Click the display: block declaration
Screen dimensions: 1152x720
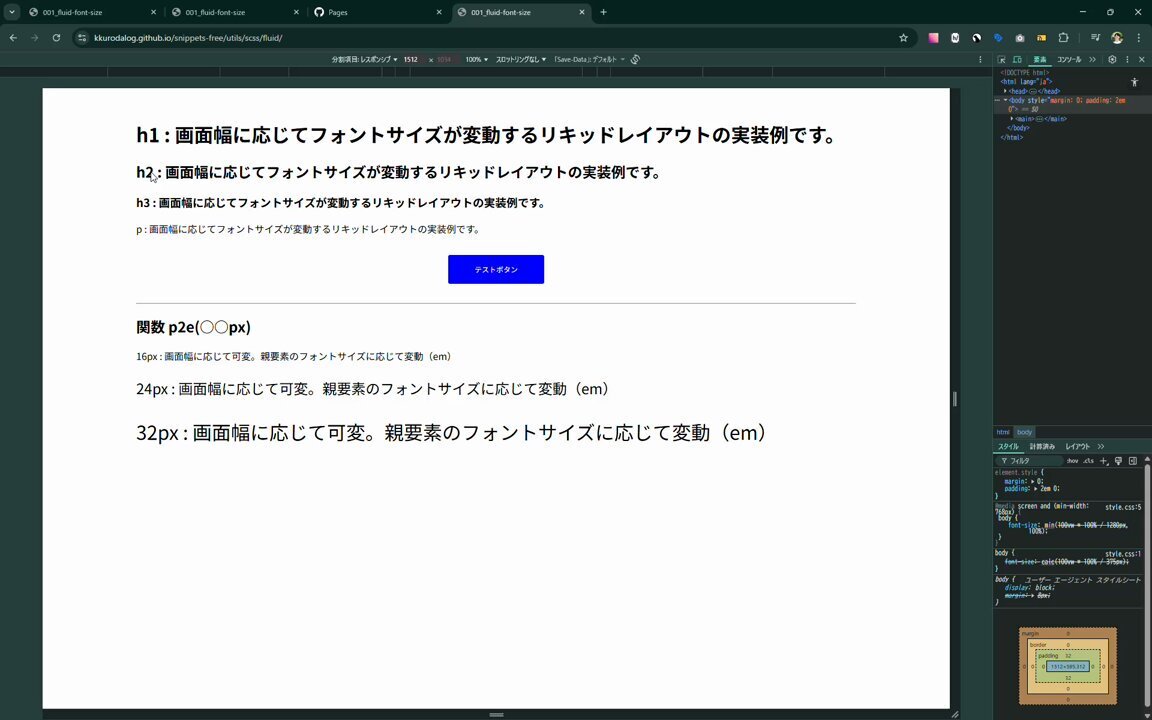point(1029,588)
